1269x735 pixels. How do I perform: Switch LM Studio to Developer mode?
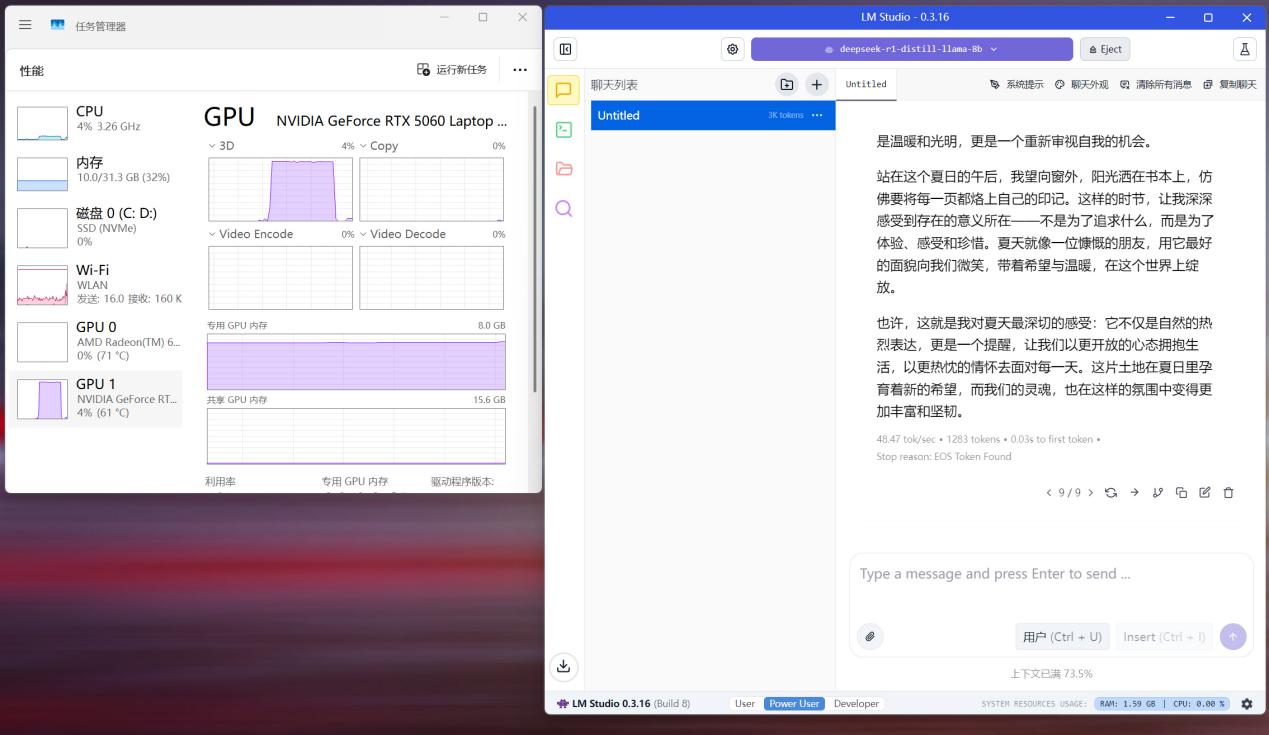click(856, 703)
